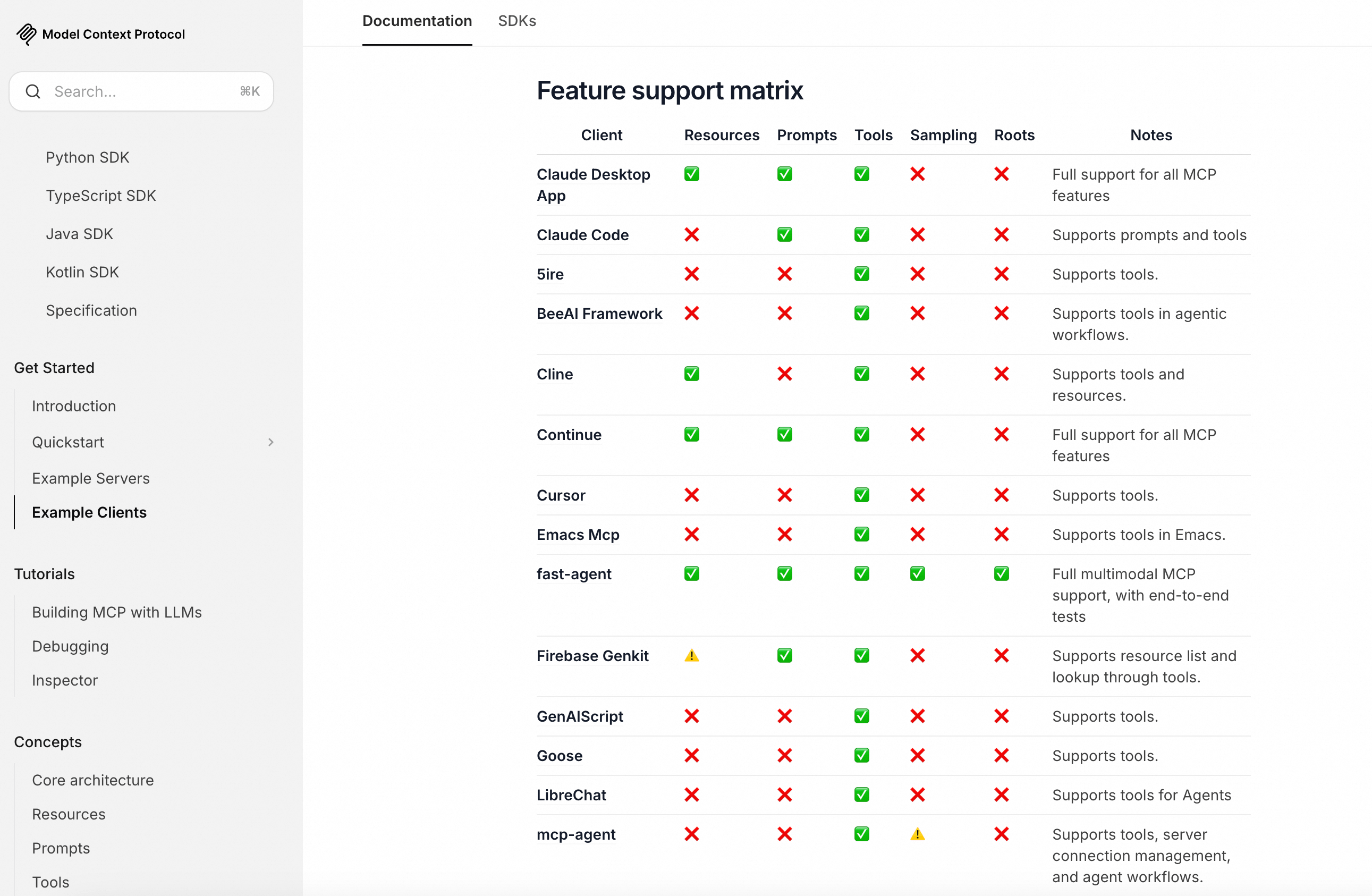
Task: Click the Model Context Protocol logo icon
Action: tap(26, 34)
